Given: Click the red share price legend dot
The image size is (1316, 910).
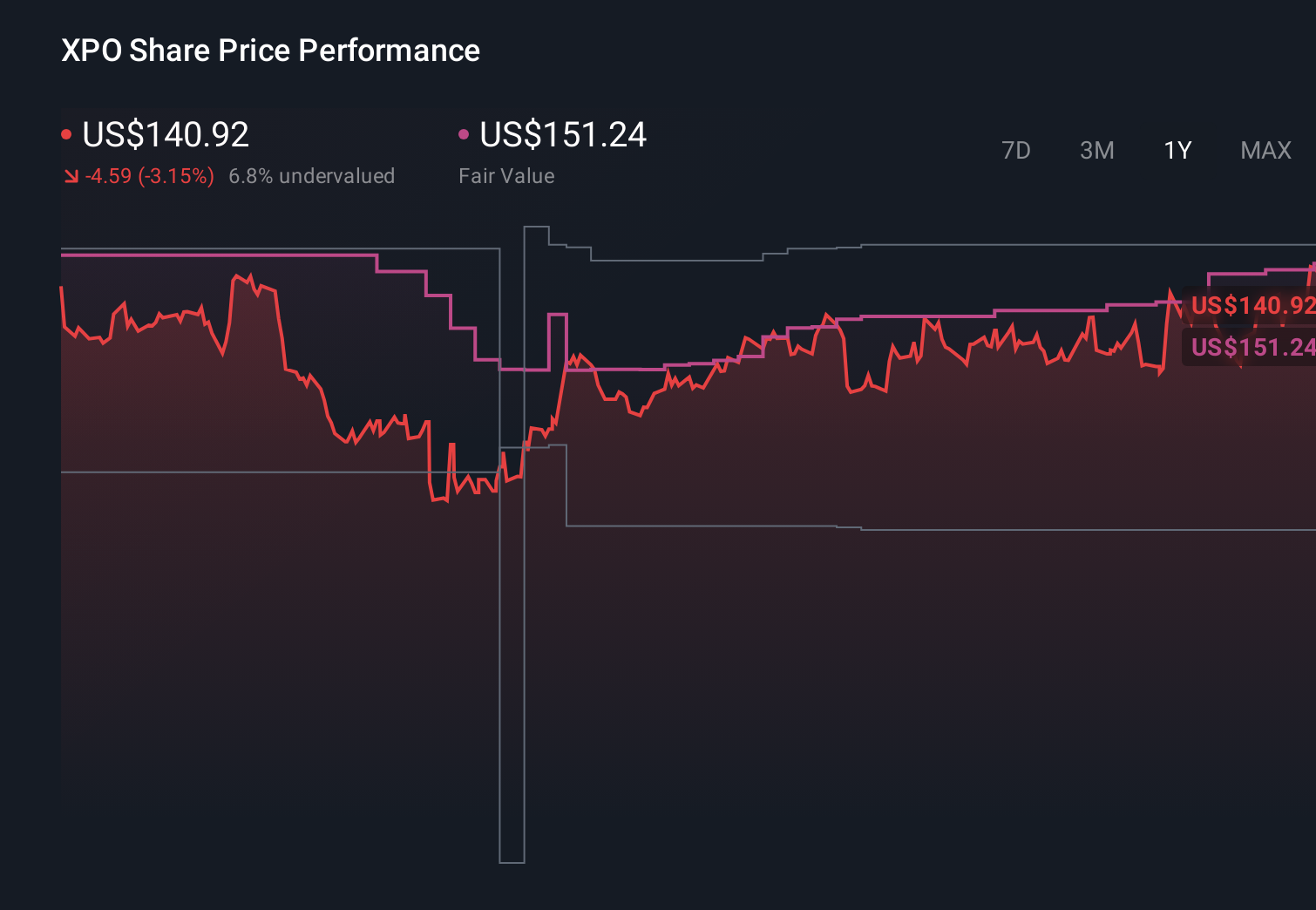Looking at the screenshot, I should tap(66, 132).
